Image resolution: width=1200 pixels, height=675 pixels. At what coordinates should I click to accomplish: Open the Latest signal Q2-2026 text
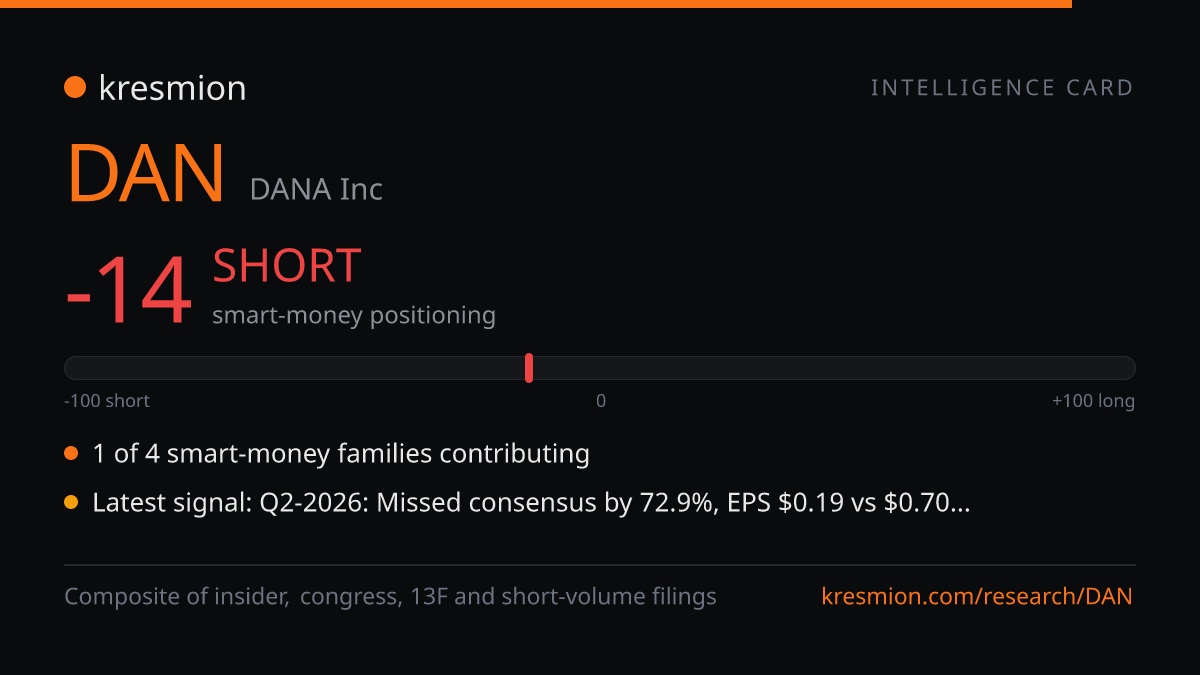coord(531,503)
